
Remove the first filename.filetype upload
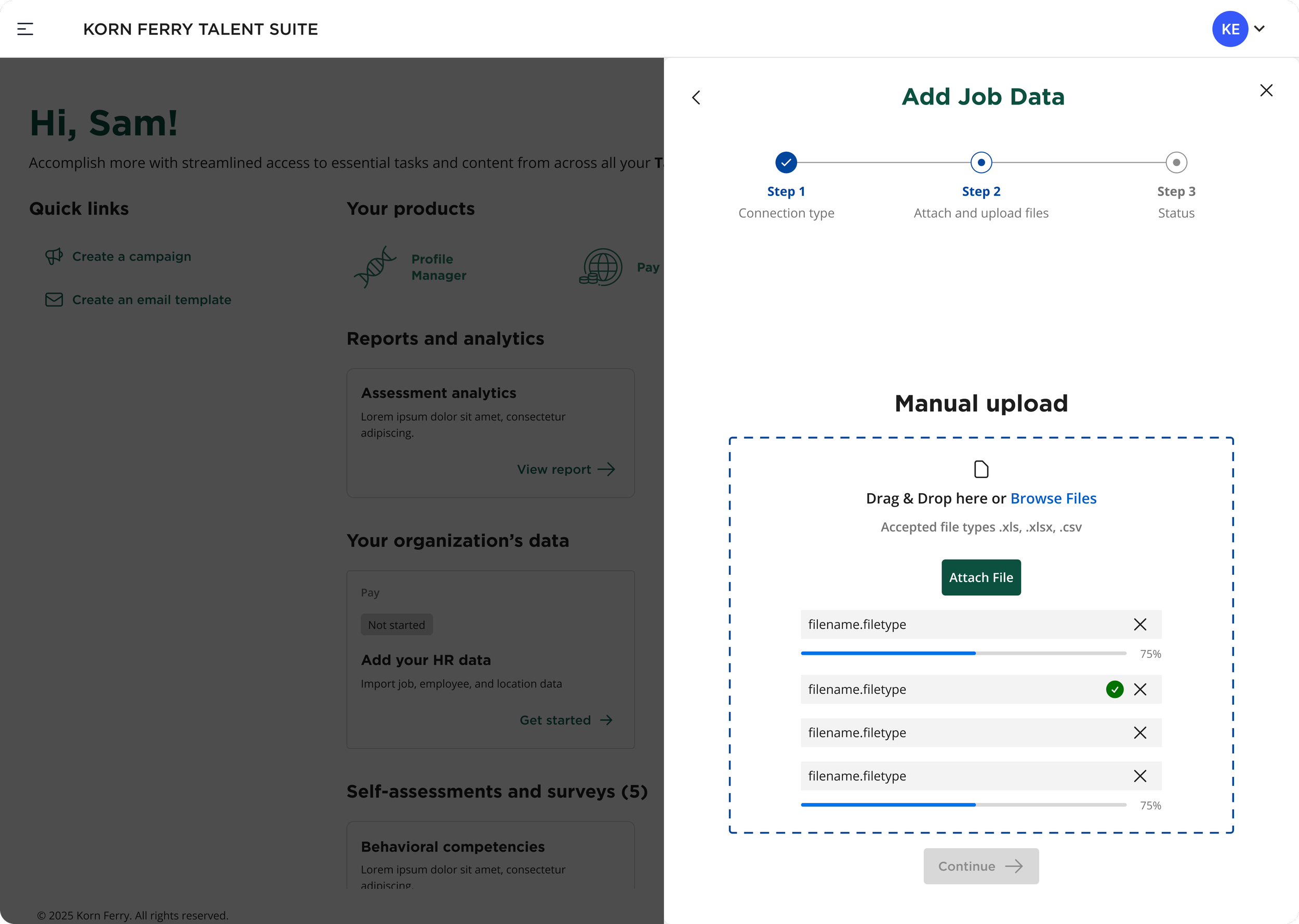[1140, 624]
